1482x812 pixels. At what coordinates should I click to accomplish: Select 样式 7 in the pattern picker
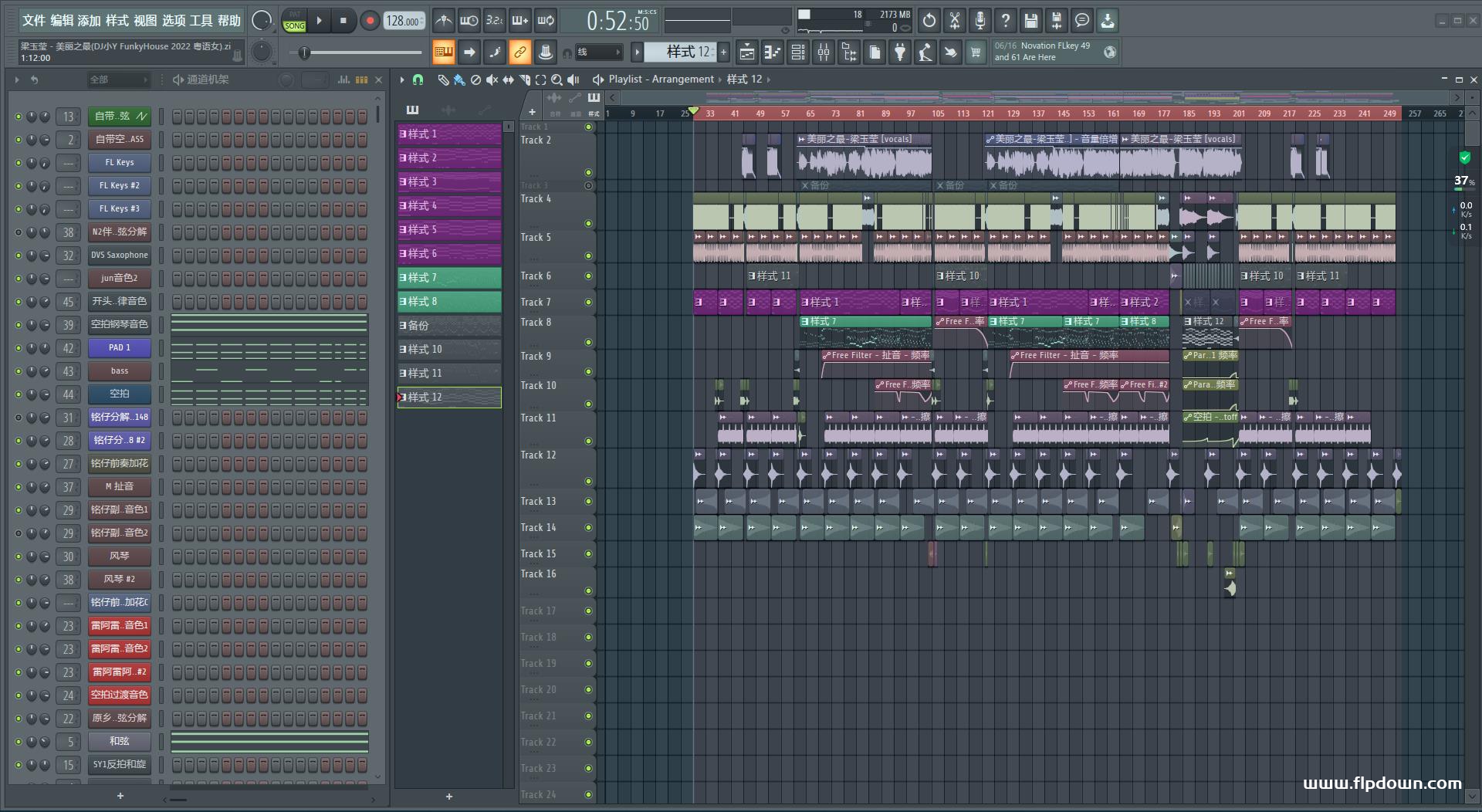pyautogui.click(x=449, y=278)
